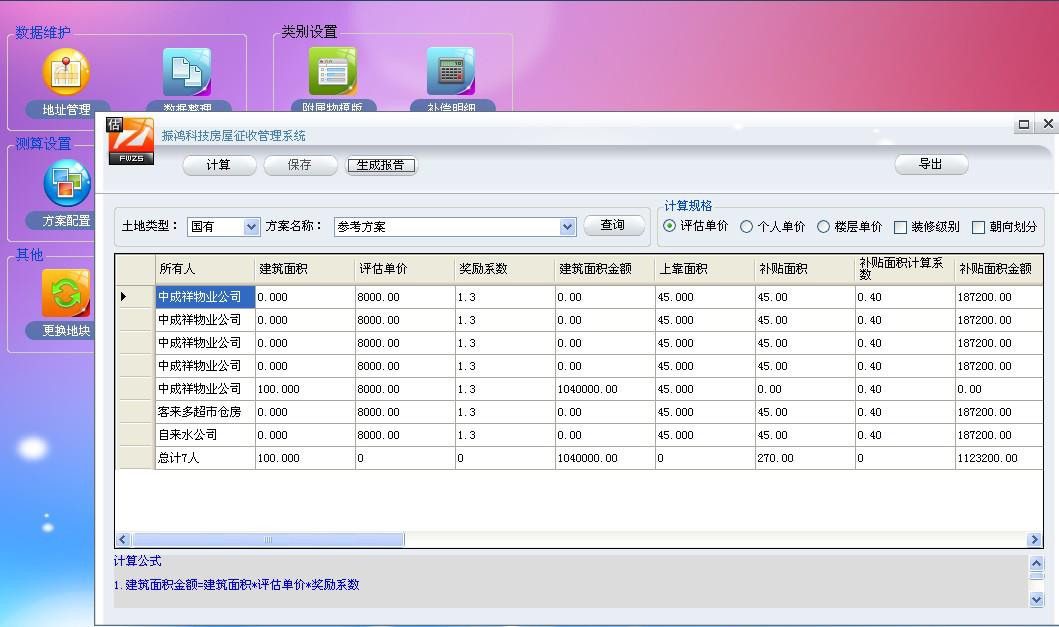
Task: Click the 导出 export button
Action: [930, 164]
